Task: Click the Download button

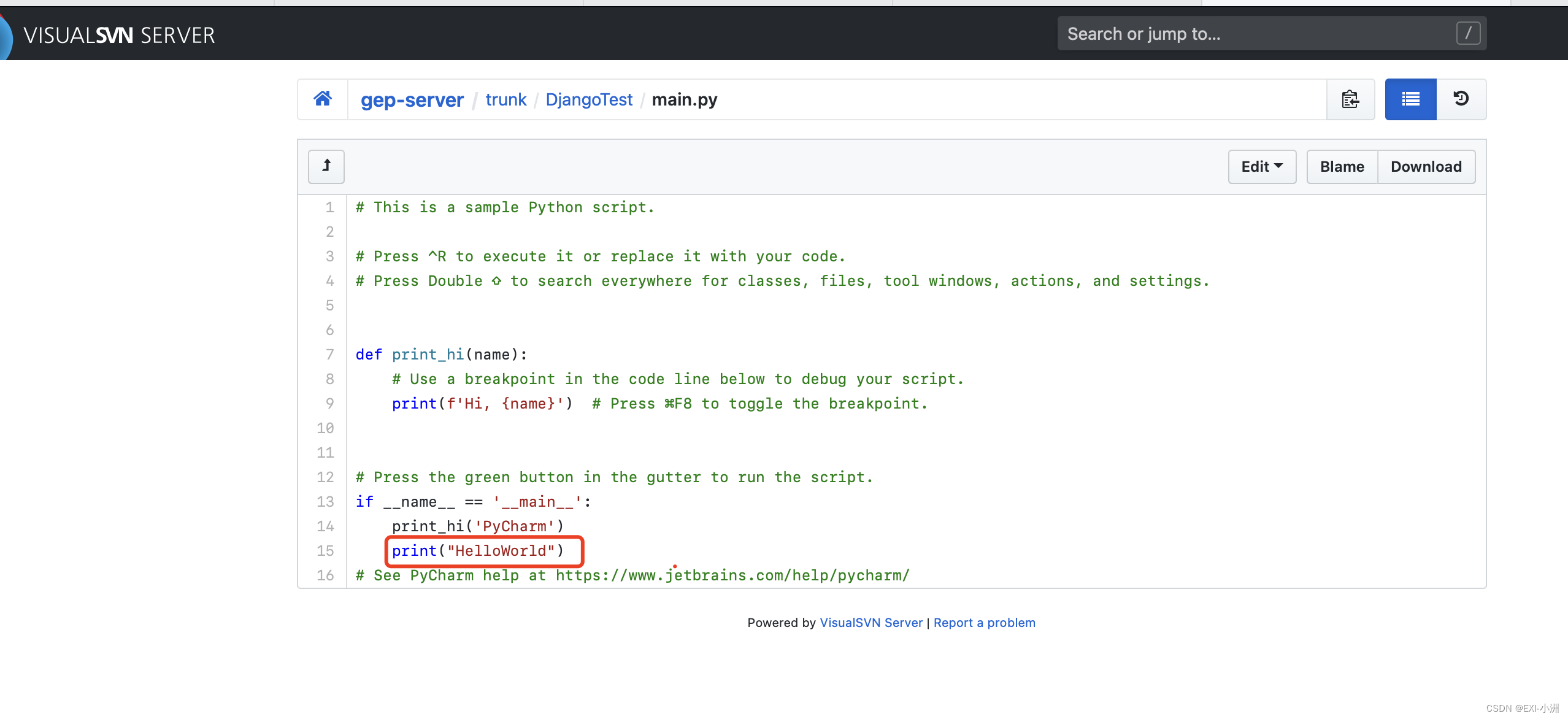Action: [1426, 166]
